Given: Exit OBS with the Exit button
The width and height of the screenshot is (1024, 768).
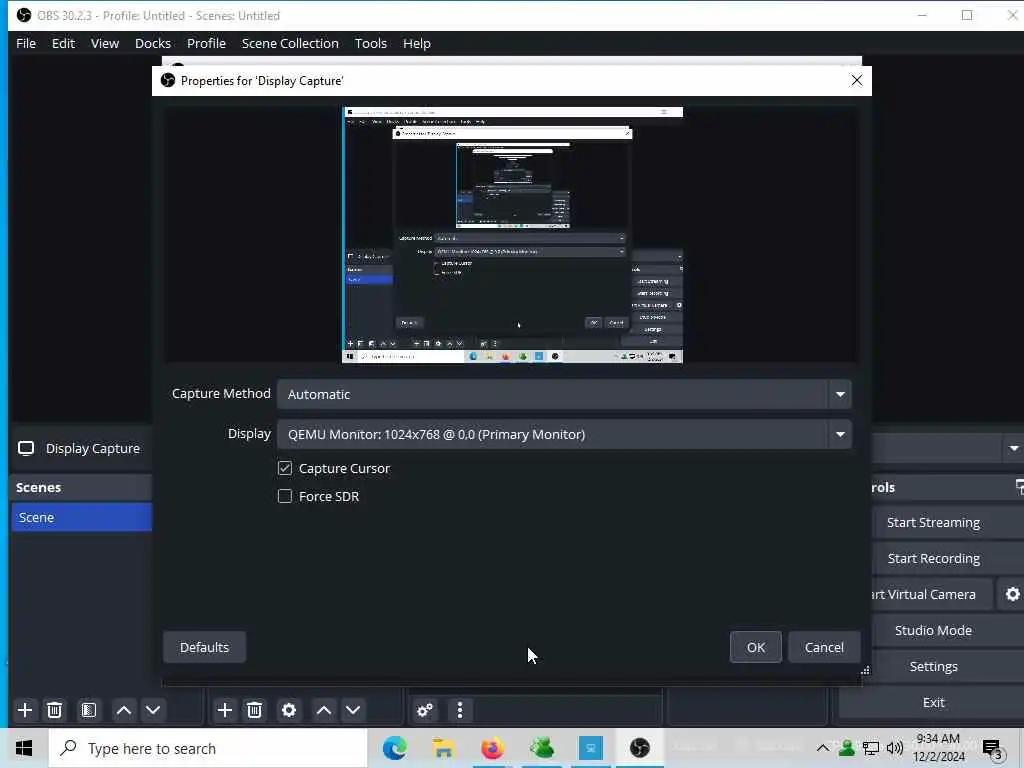Looking at the screenshot, I should pyautogui.click(x=933, y=702).
